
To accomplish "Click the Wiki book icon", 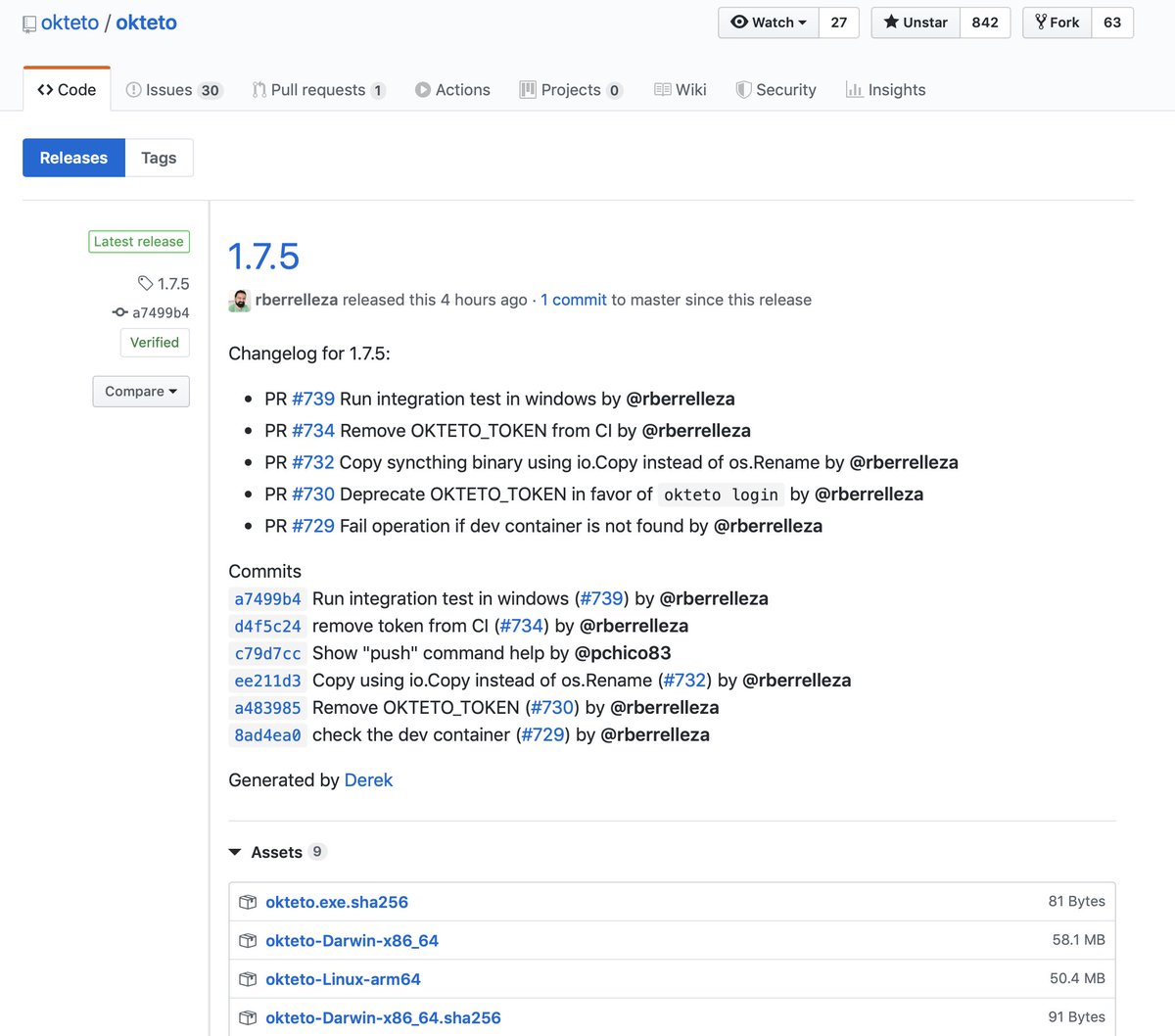I will 663,90.
